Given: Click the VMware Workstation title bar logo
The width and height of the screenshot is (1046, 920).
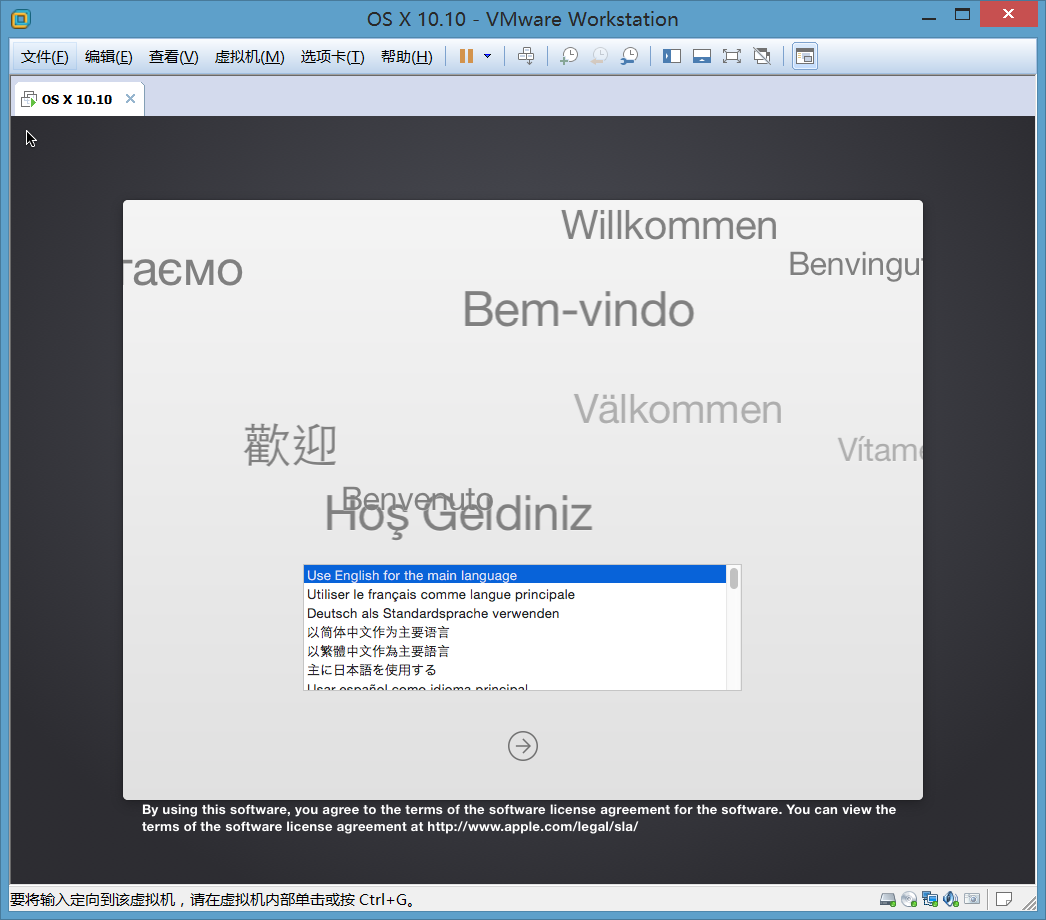Looking at the screenshot, I should (21, 19).
